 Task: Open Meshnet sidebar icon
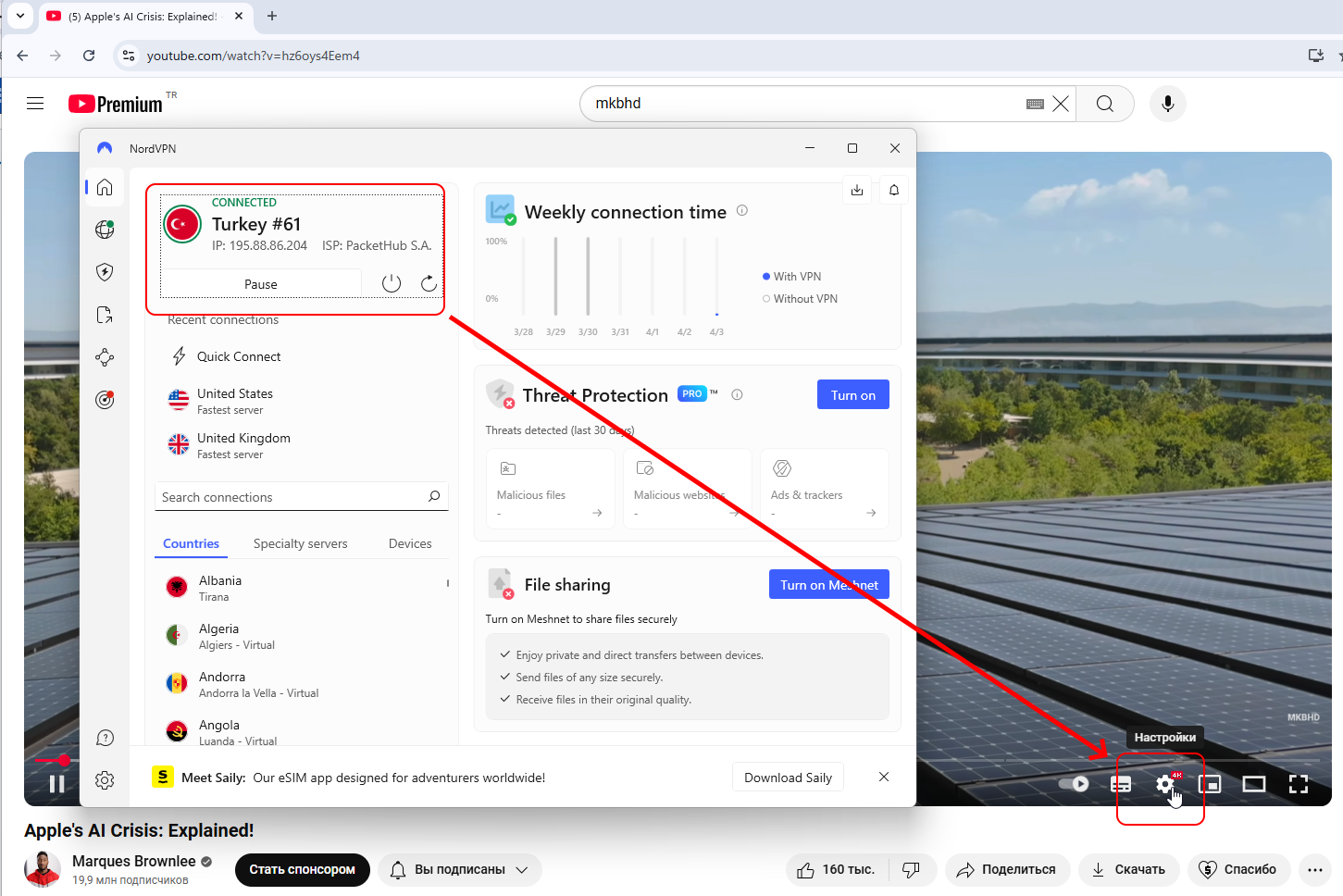105,357
